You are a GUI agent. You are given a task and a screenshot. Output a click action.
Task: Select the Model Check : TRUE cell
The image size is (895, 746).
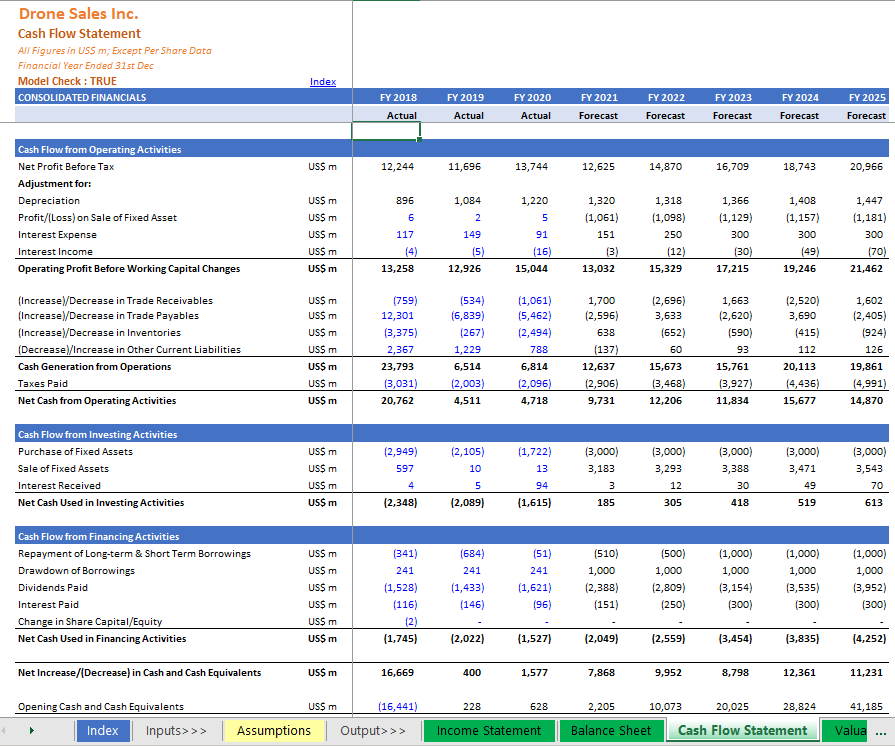67,81
